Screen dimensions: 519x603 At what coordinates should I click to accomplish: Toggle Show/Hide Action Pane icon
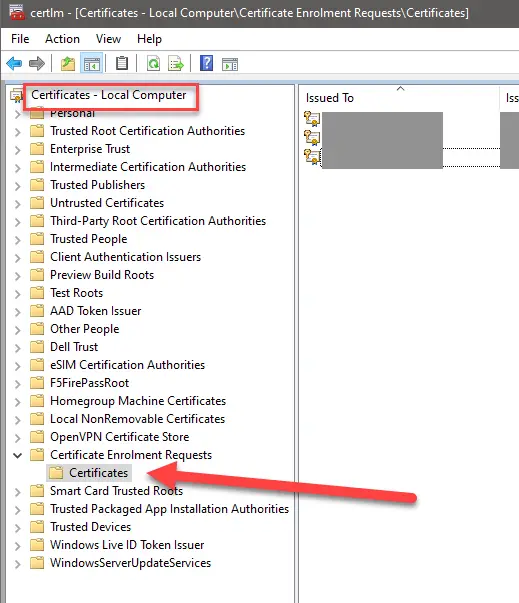click(230, 64)
